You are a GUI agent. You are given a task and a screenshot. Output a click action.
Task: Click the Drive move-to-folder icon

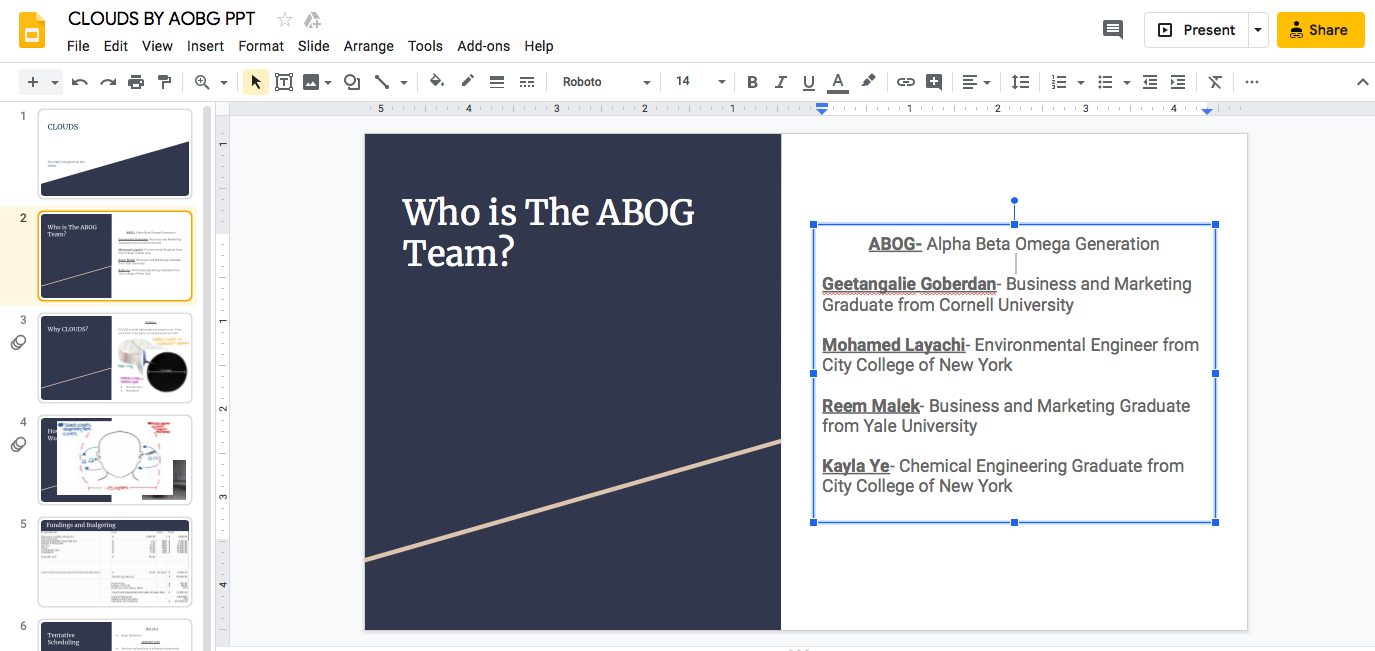tap(313, 19)
